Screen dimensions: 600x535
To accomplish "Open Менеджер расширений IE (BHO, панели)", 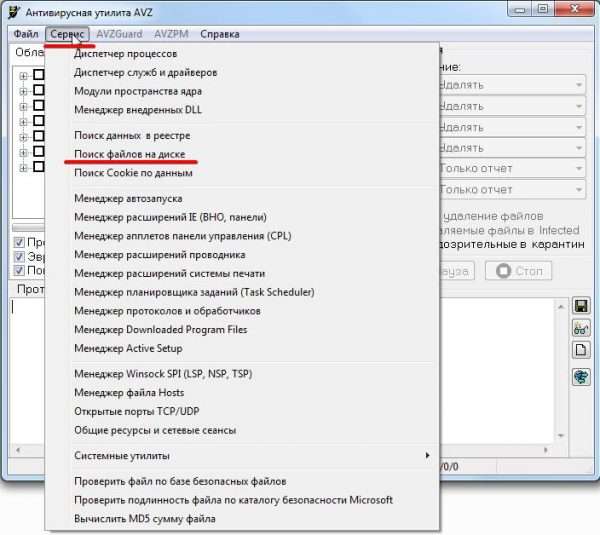I will pyautogui.click(x=170, y=217).
